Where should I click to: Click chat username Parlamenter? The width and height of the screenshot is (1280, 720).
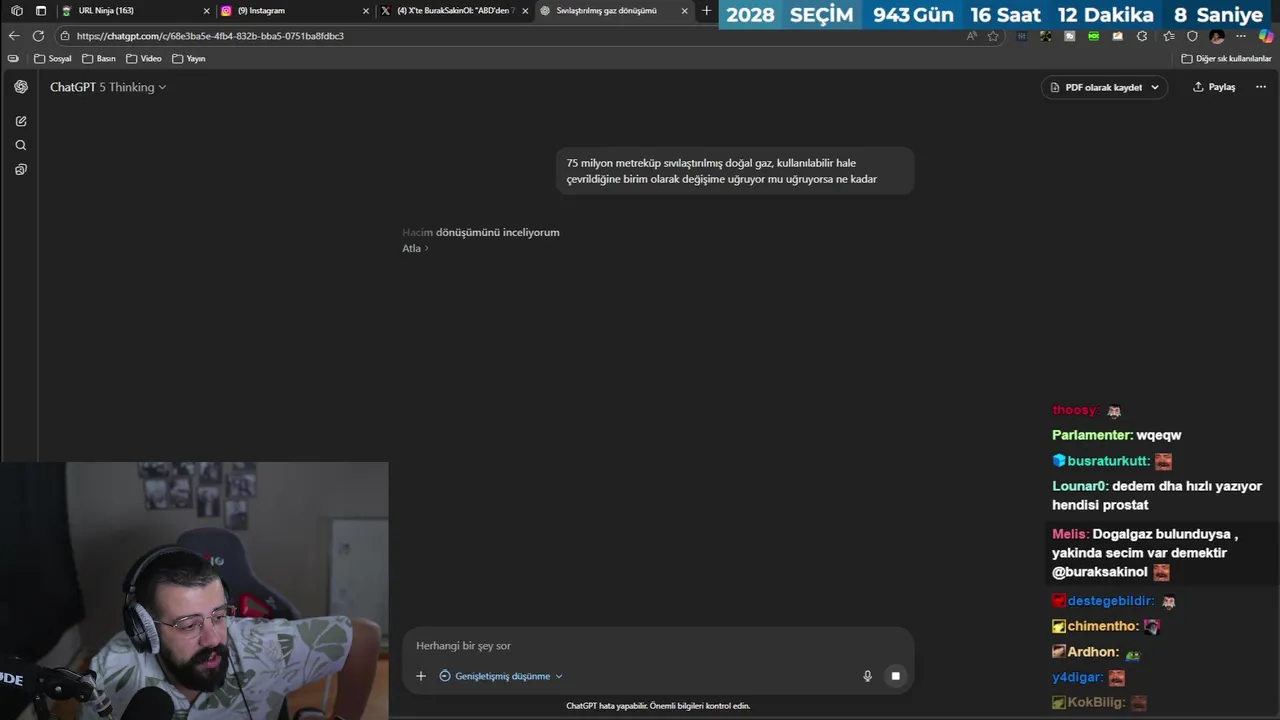[x=1092, y=435]
